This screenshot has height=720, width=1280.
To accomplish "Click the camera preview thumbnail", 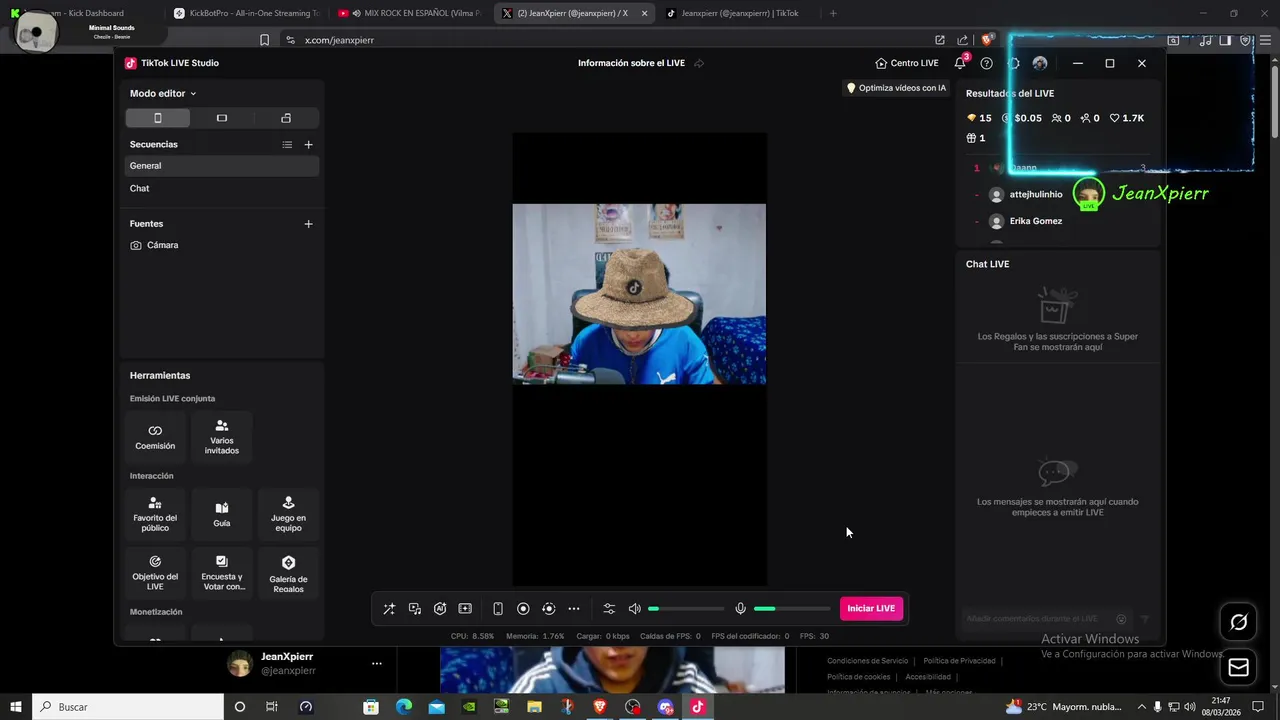I will click(639, 294).
